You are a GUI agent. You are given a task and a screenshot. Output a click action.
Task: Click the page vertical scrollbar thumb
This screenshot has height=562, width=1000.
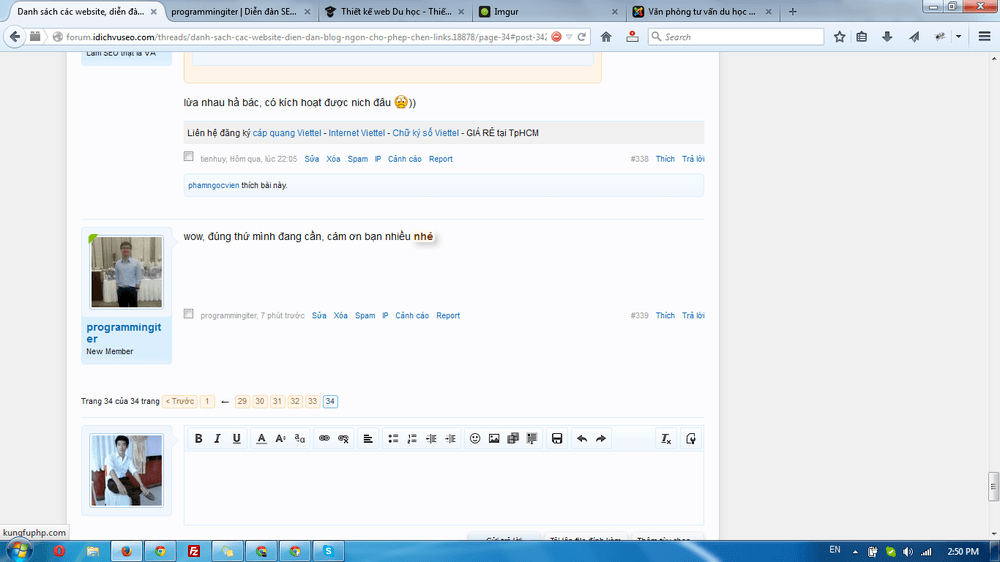click(994, 487)
